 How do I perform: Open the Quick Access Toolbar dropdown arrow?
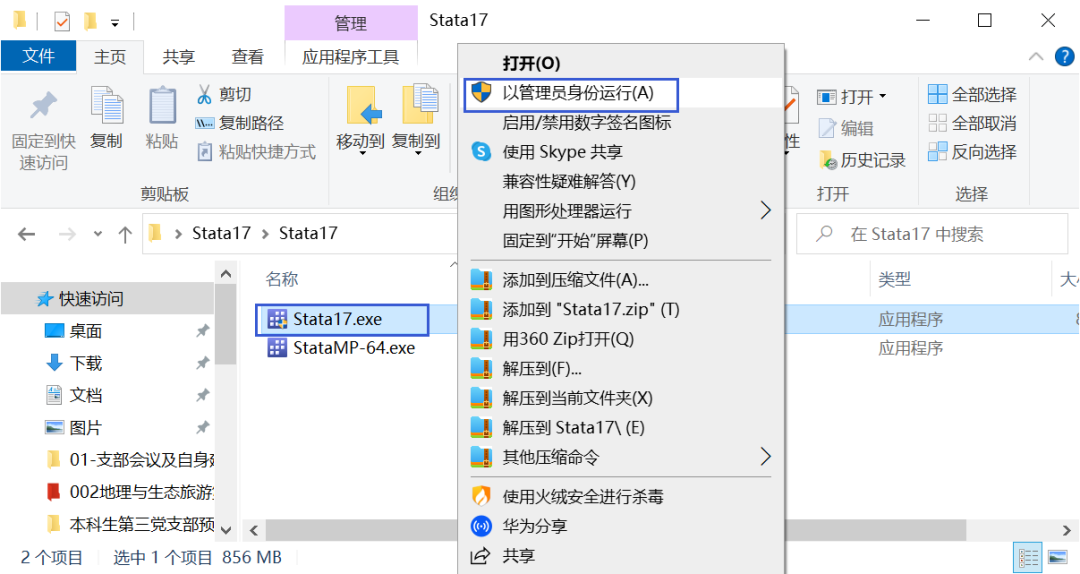pyautogui.click(x=115, y=23)
